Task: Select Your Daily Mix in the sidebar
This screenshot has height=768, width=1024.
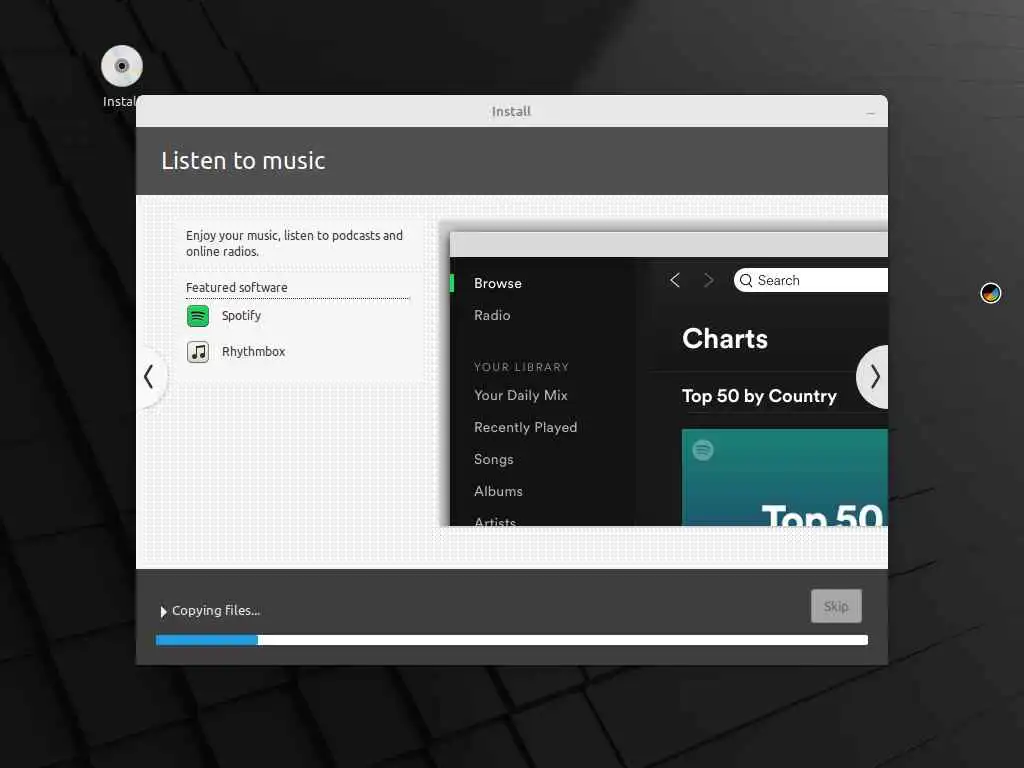Action: (520, 396)
